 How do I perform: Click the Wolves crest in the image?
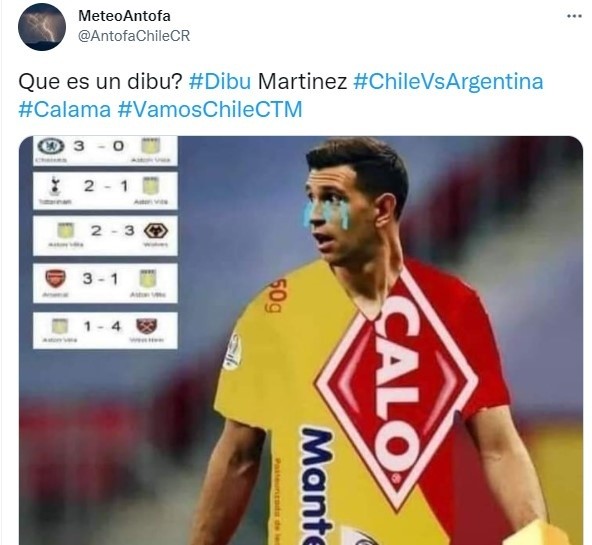coord(156,231)
